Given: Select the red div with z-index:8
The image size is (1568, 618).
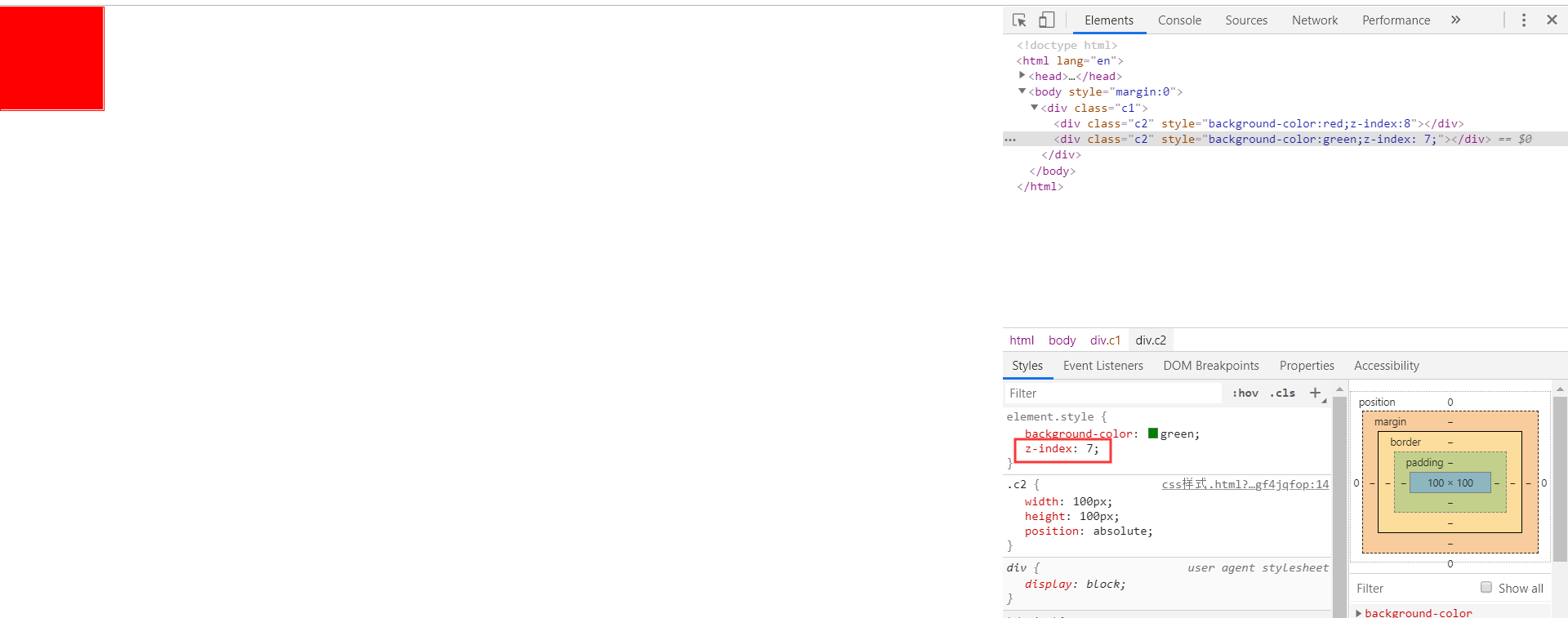Looking at the screenshot, I should (x=1258, y=124).
